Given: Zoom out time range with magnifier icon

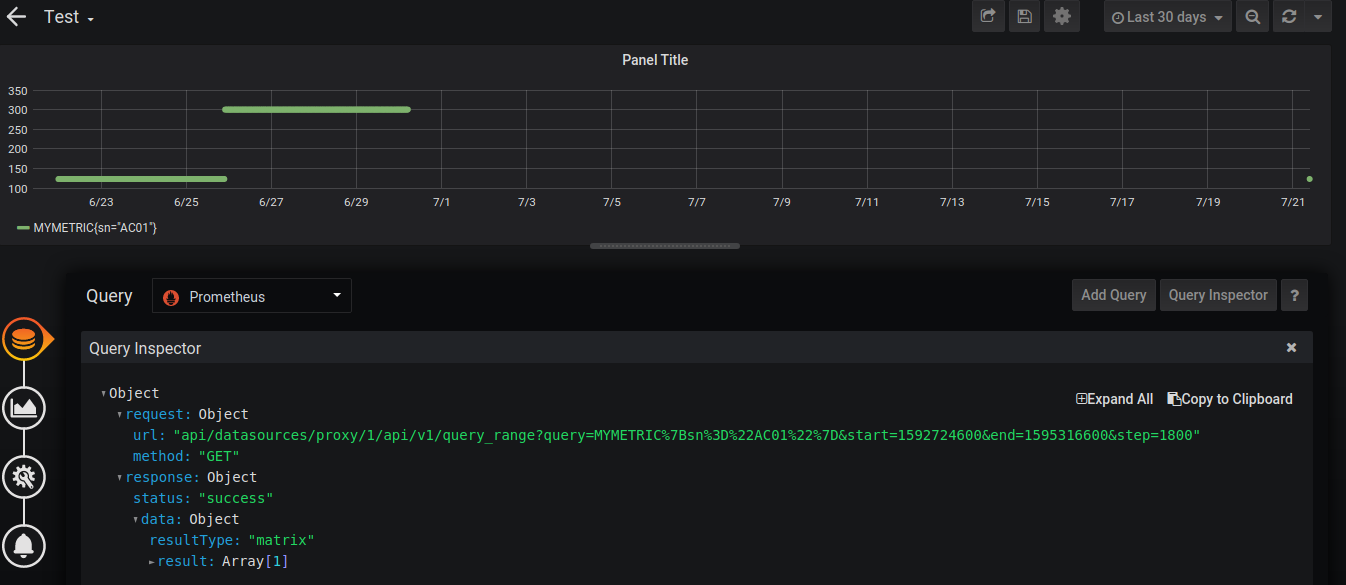Looking at the screenshot, I should tap(1252, 17).
